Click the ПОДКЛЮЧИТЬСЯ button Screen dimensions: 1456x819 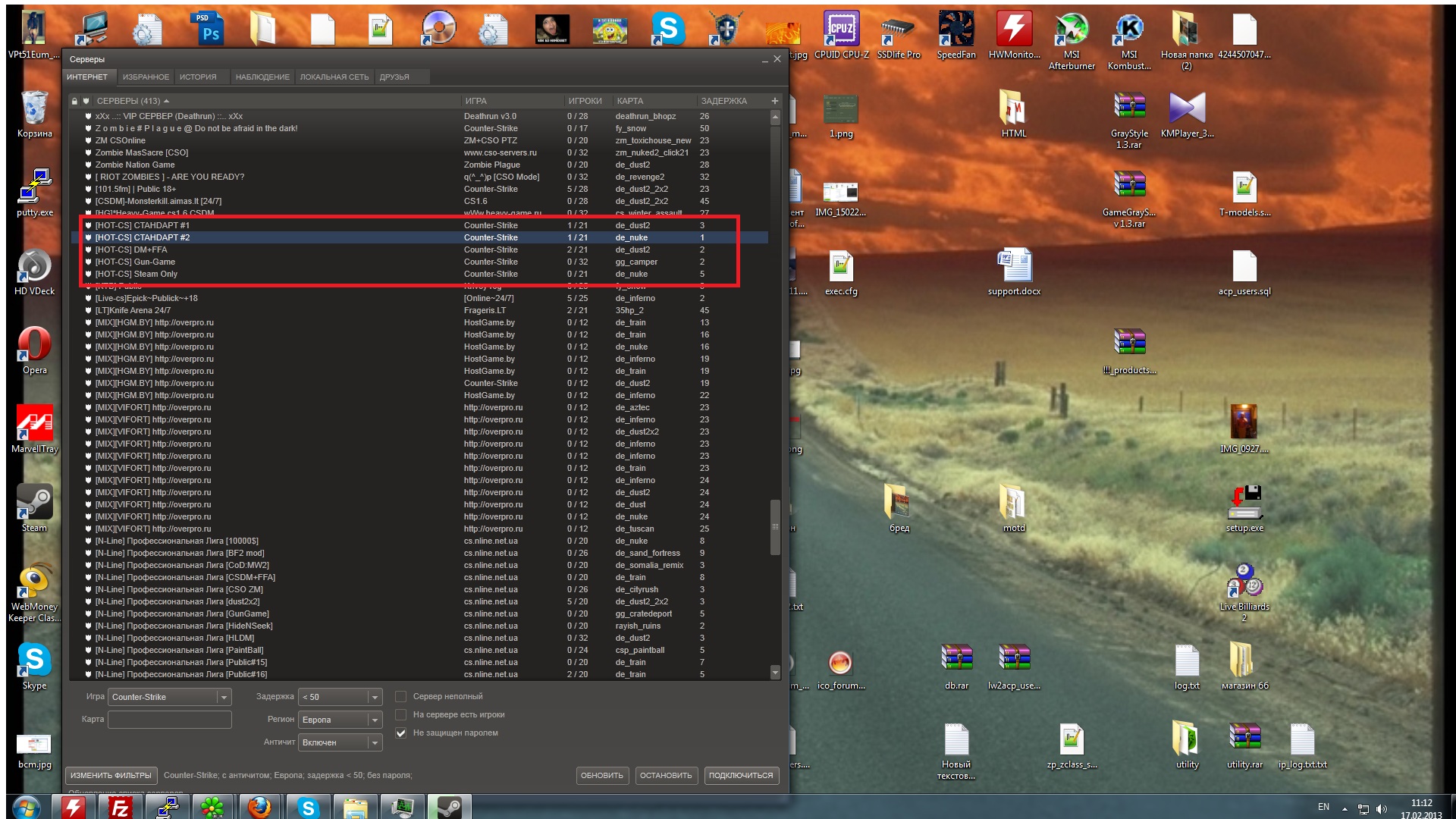point(741,775)
